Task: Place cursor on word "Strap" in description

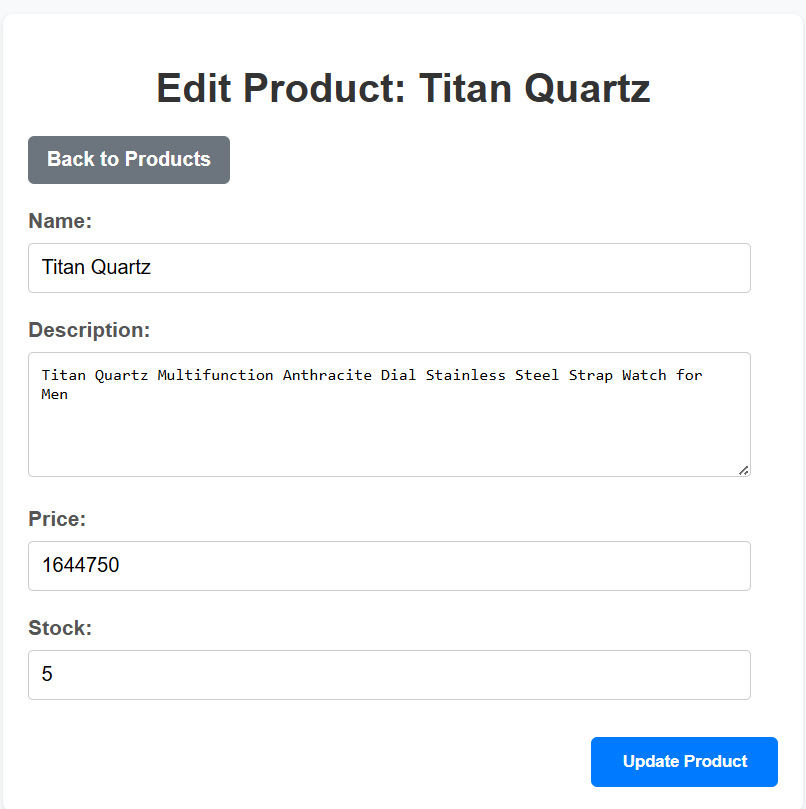Action: [591, 375]
